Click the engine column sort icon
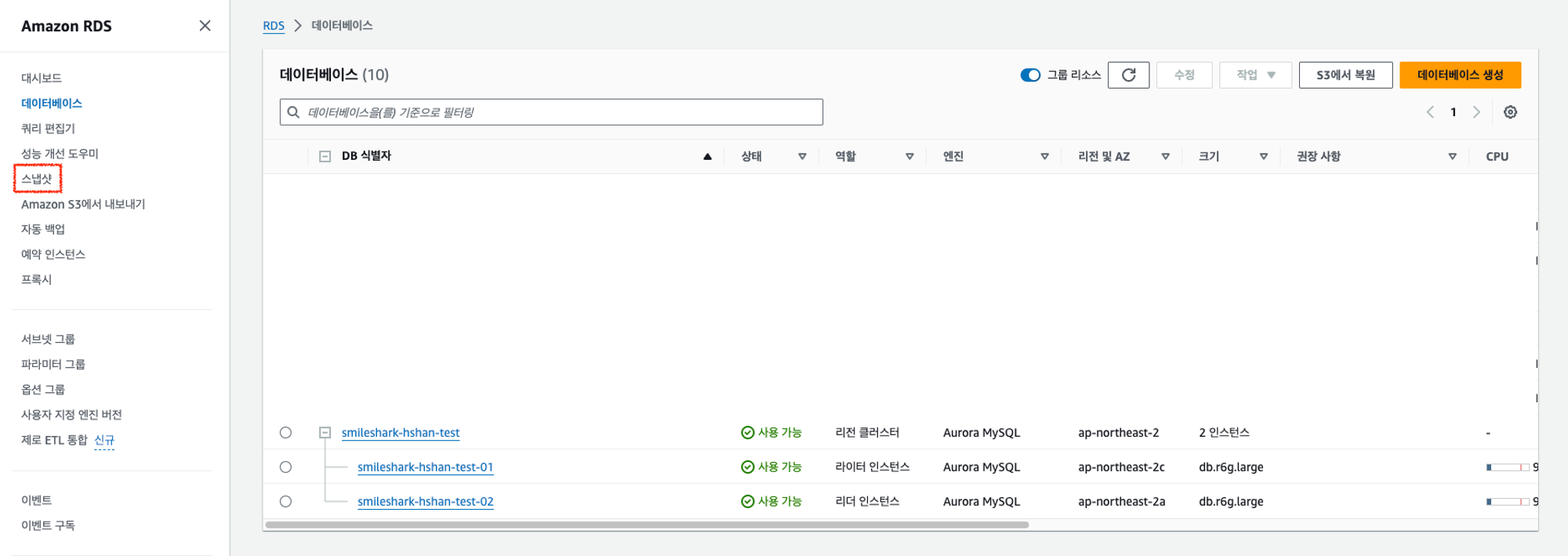This screenshot has width=1568, height=556. (x=1044, y=157)
